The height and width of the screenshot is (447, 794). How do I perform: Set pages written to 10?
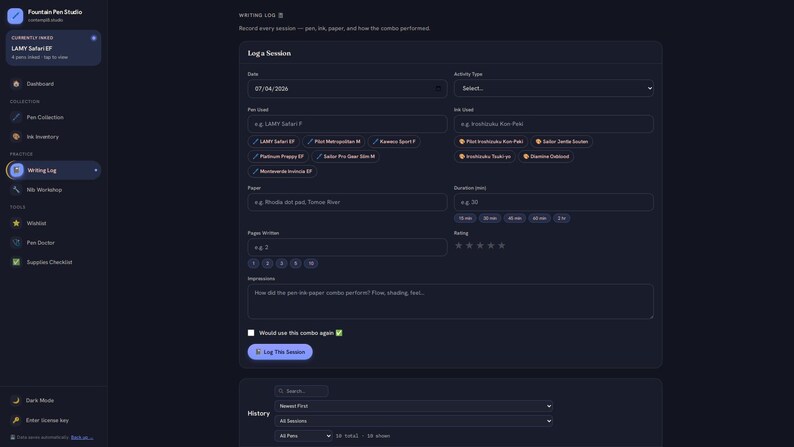pyautogui.click(x=311, y=263)
